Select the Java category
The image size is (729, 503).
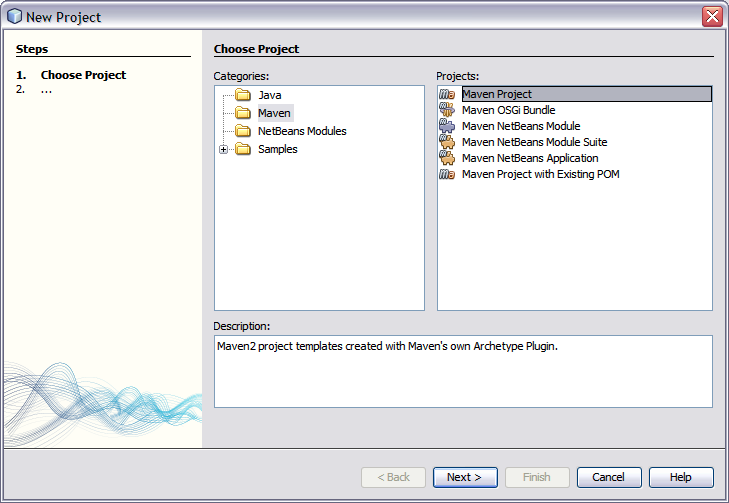pyautogui.click(x=270, y=95)
